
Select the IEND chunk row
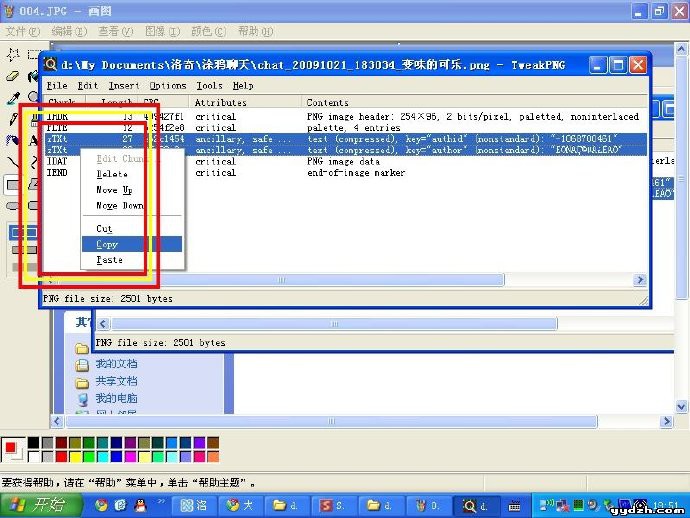tap(58, 173)
